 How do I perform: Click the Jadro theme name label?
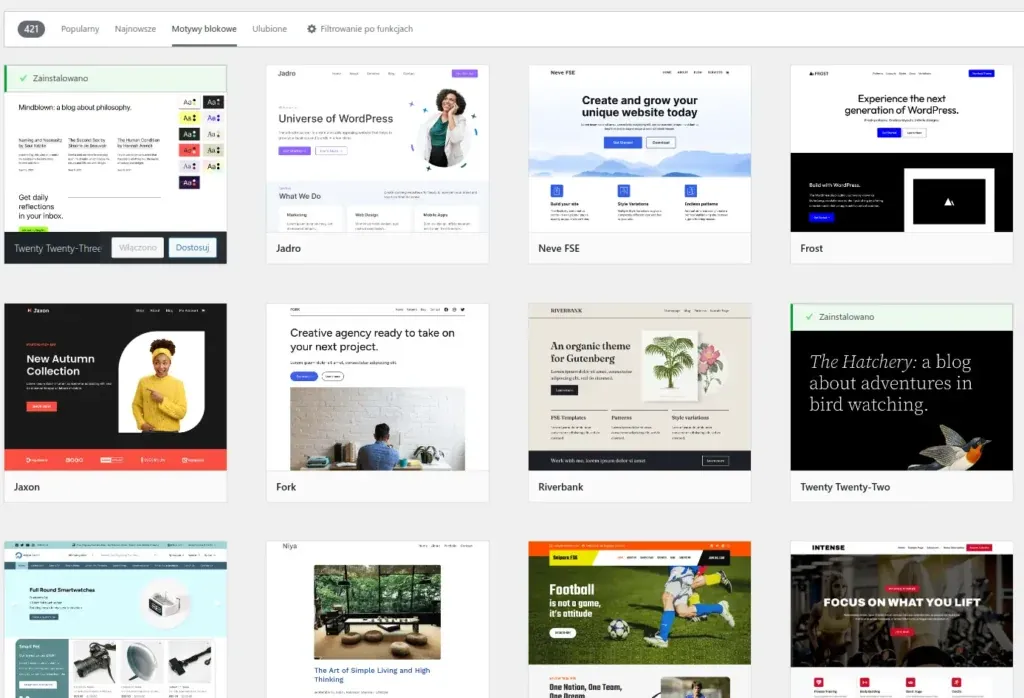[288, 248]
